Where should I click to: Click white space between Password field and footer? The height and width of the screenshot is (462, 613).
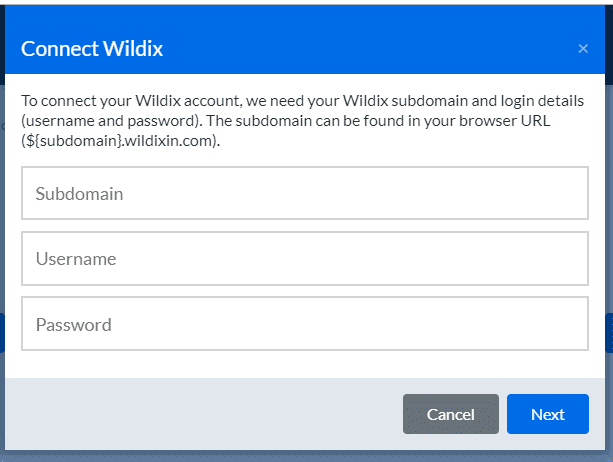point(305,364)
